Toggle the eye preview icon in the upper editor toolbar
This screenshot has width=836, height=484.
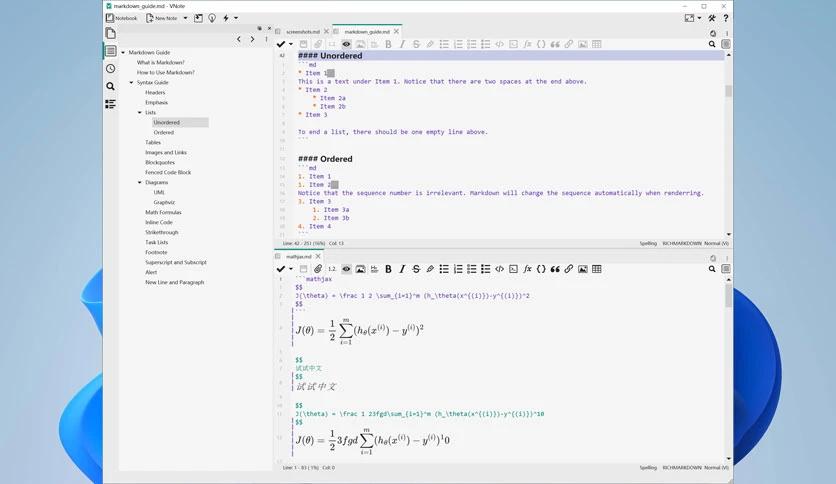coord(347,44)
